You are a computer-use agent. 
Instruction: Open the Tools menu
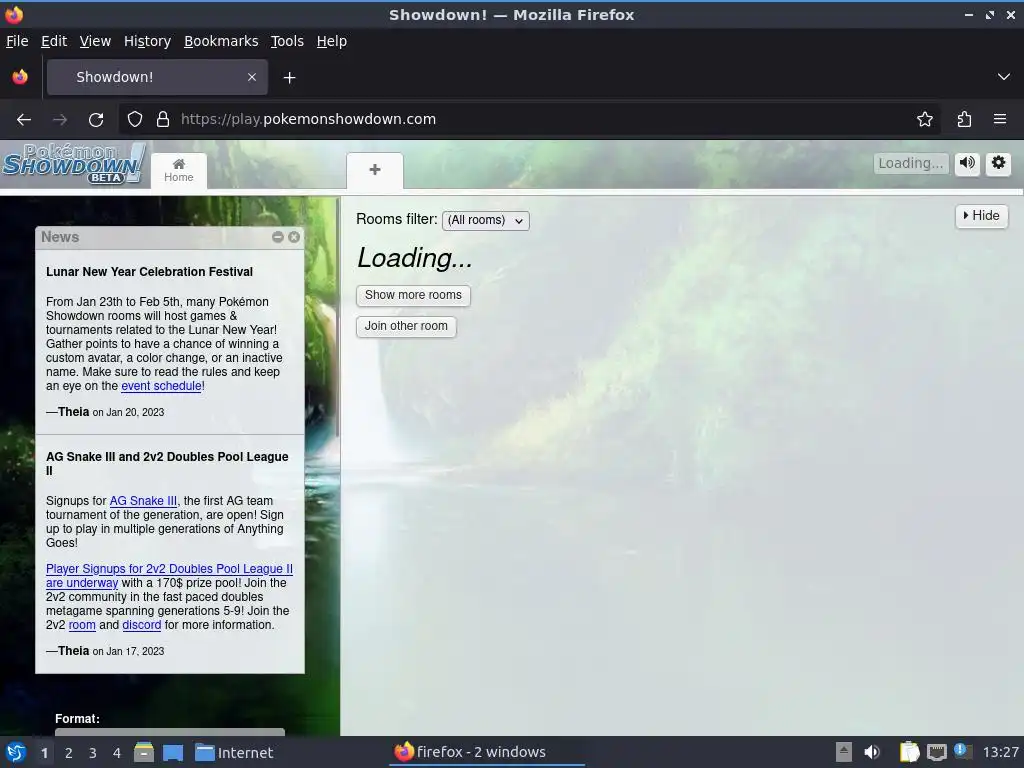(287, 41)
